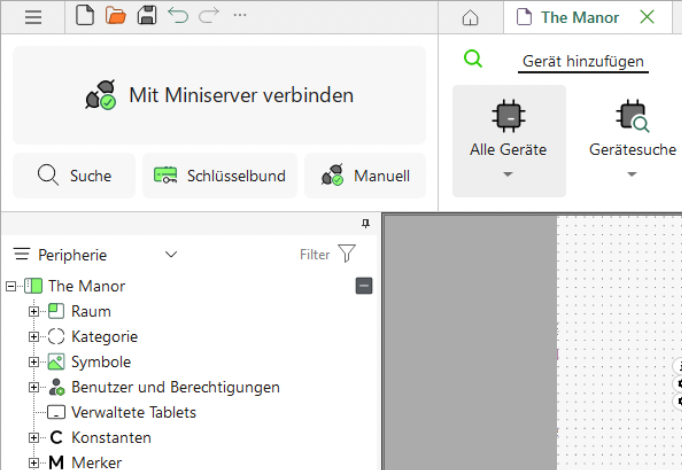Expand Benutzer und Berechtigungen node
Viewport: 682px width, 470px height.
click(34, 387)
